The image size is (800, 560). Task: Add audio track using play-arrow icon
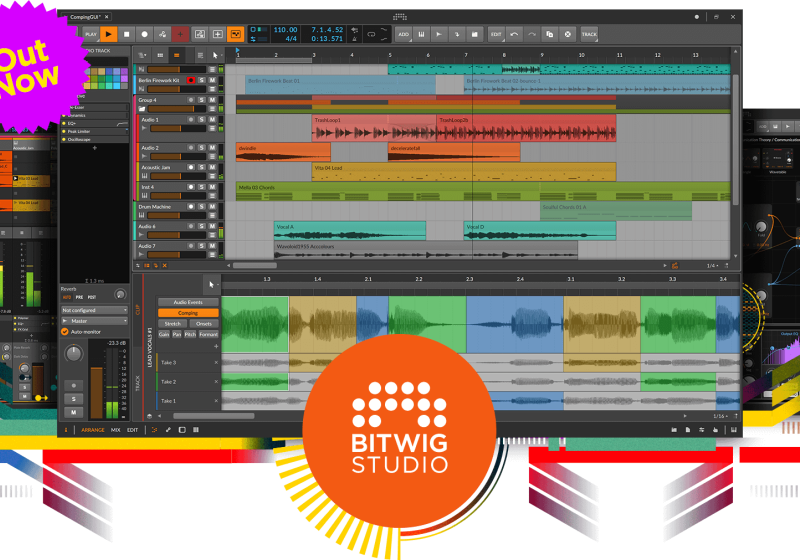coord(439,34)
